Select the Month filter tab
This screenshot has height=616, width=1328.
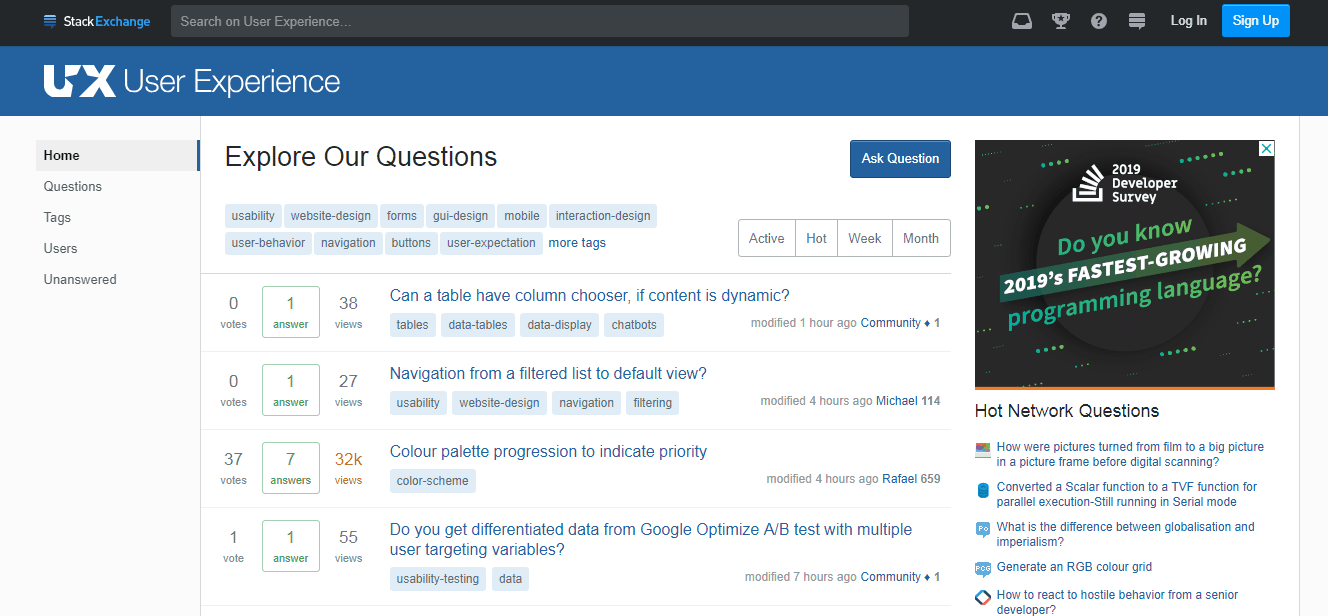click(x=921, y=238)
